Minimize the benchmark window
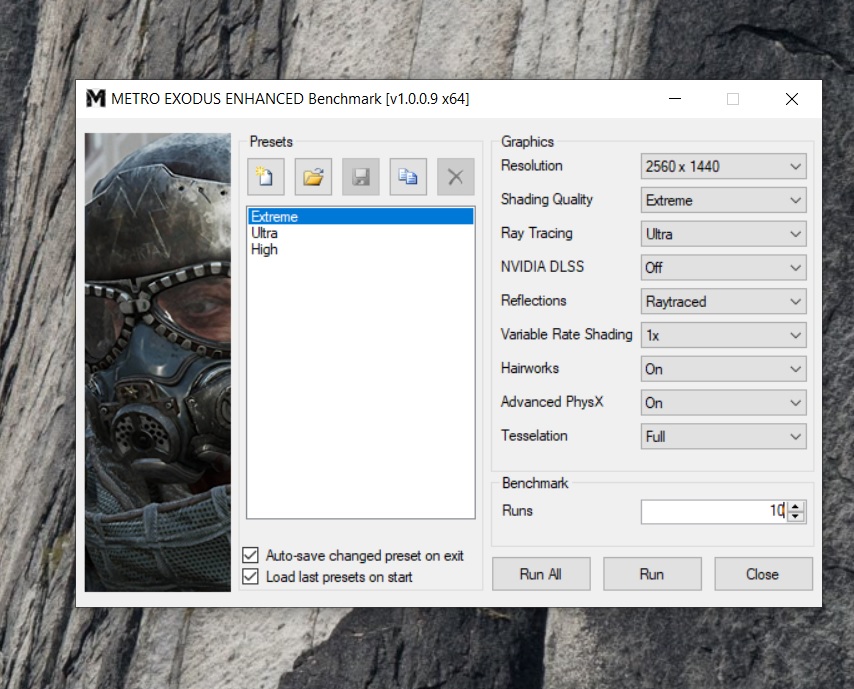Viewport: 854px width, 689px height. coord(675,99)
